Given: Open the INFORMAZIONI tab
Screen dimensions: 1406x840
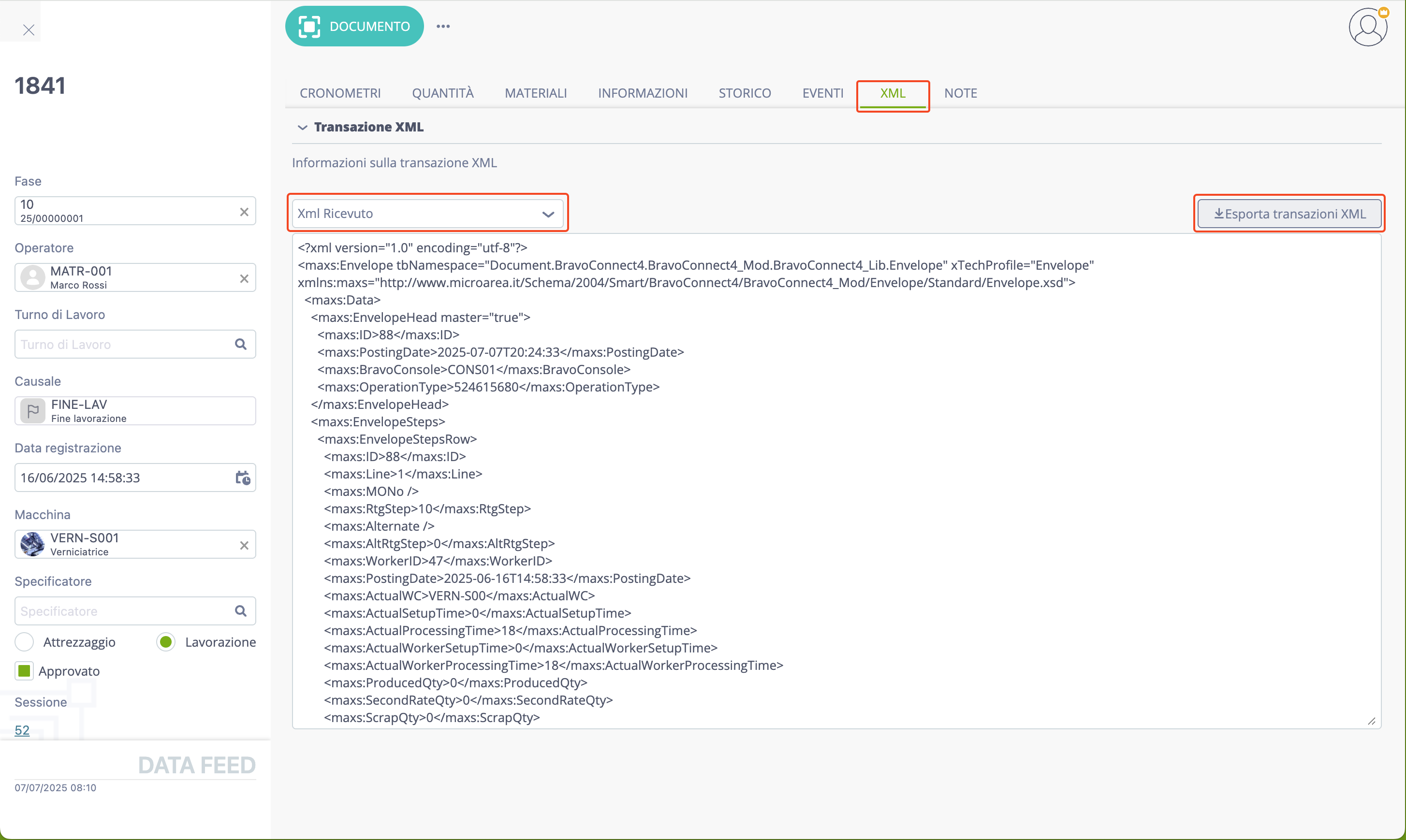Looking at the screenshot, I should coord(643,93).
